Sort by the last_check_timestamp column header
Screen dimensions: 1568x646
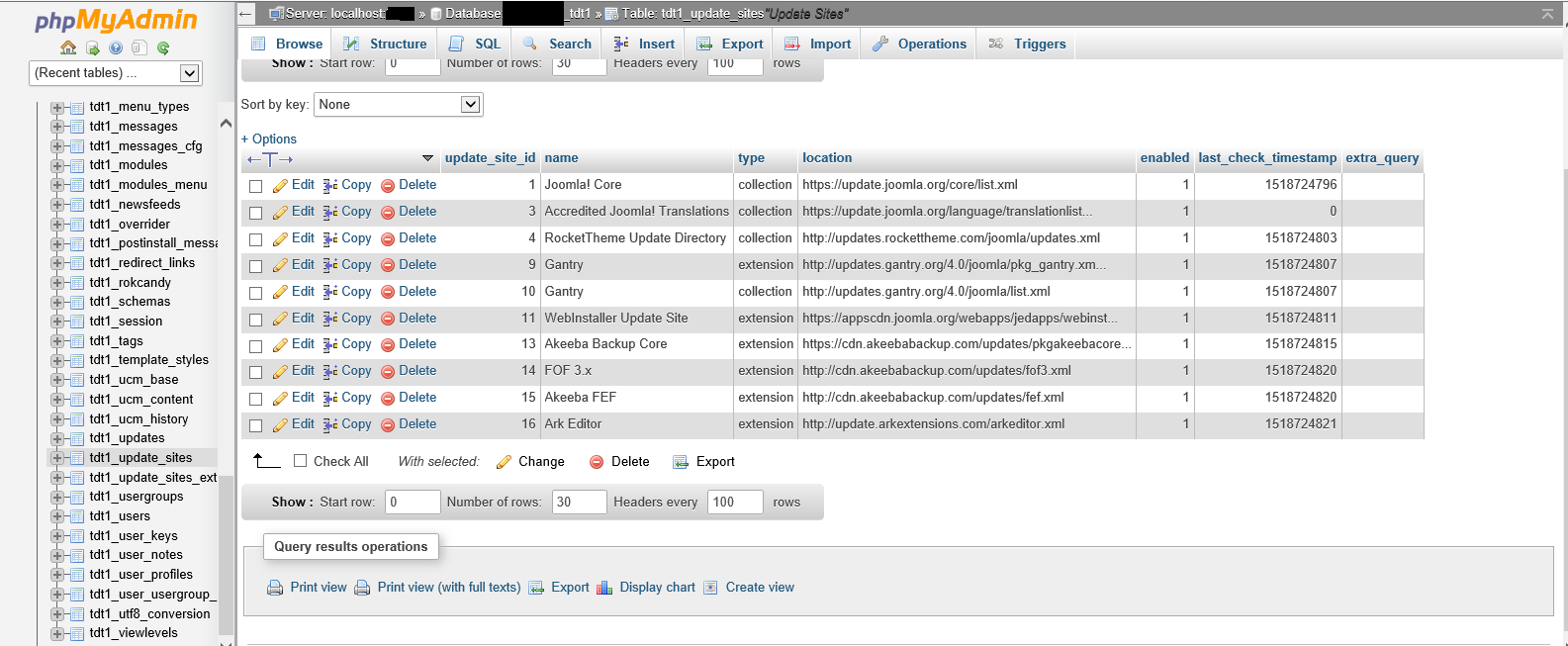point(1267,158)
